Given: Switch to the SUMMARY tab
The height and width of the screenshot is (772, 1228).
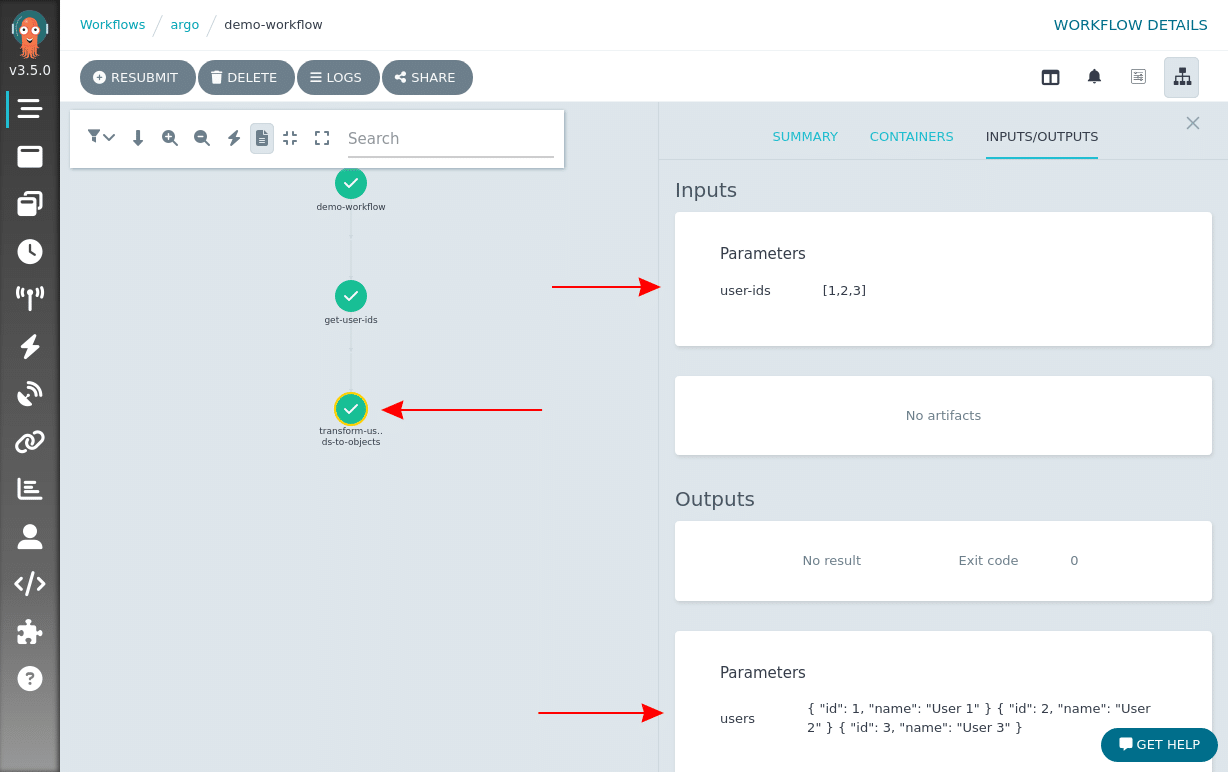Looking at the screenshot, I should (x=805, y=136).
